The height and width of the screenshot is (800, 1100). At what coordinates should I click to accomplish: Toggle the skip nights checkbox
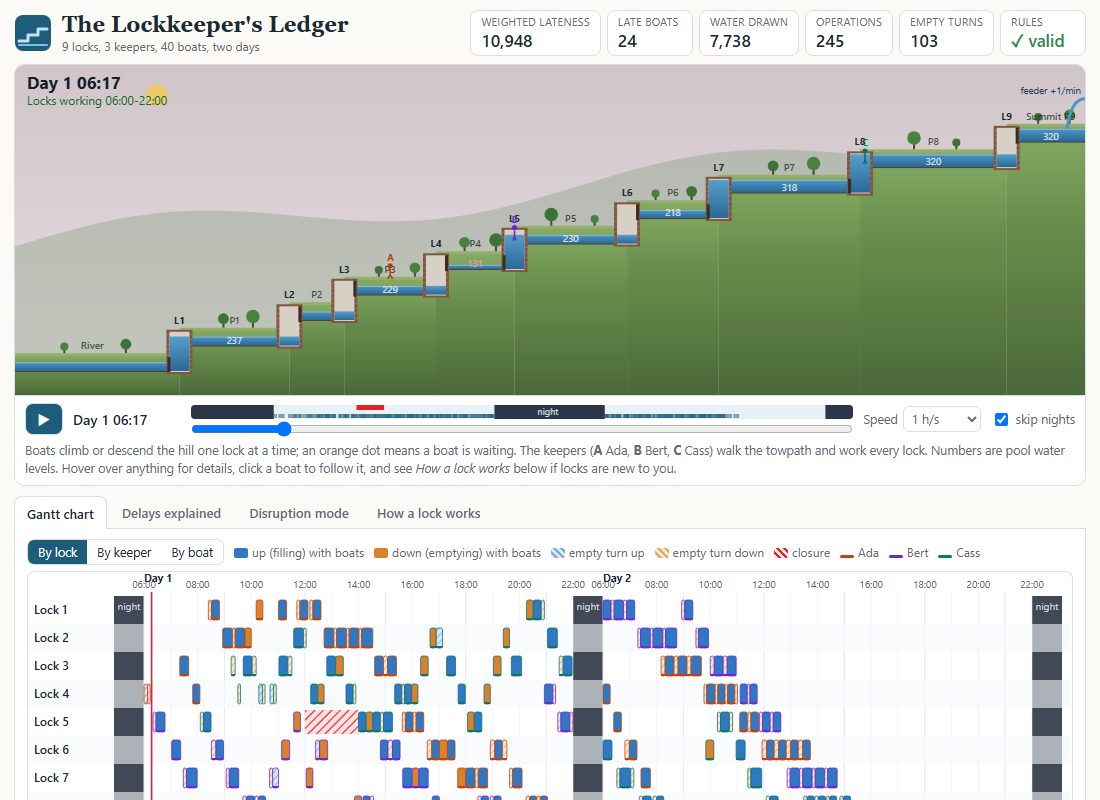tap(1002, 420)
